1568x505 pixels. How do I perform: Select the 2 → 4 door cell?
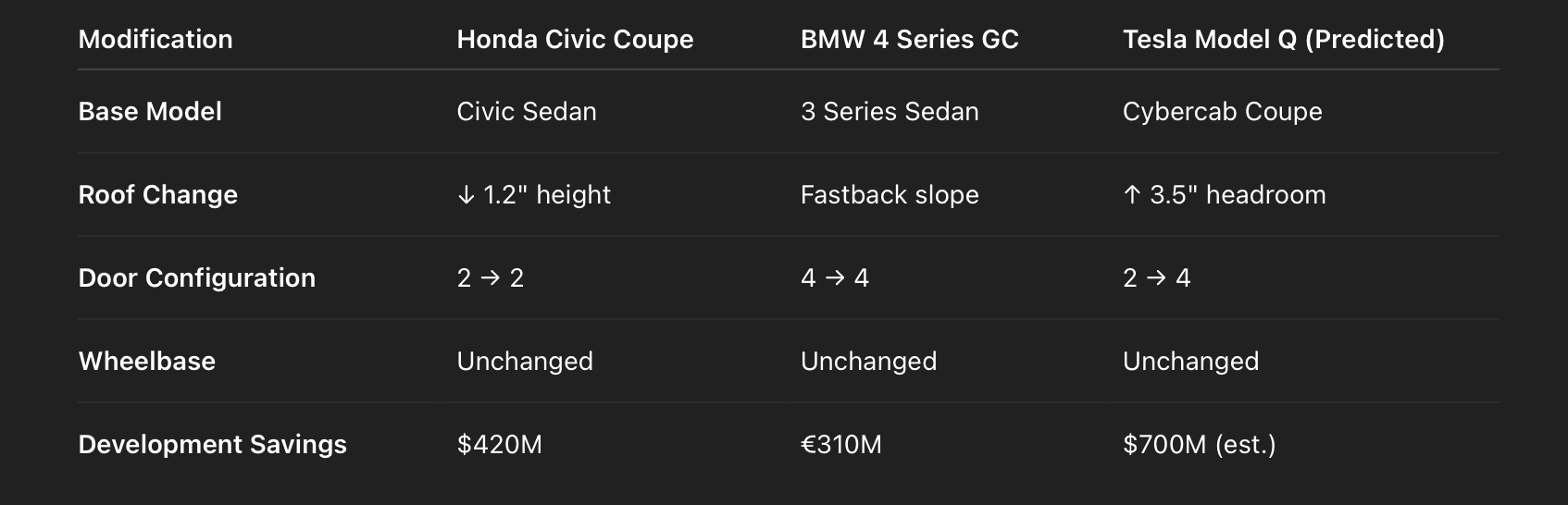[1156, 277]
